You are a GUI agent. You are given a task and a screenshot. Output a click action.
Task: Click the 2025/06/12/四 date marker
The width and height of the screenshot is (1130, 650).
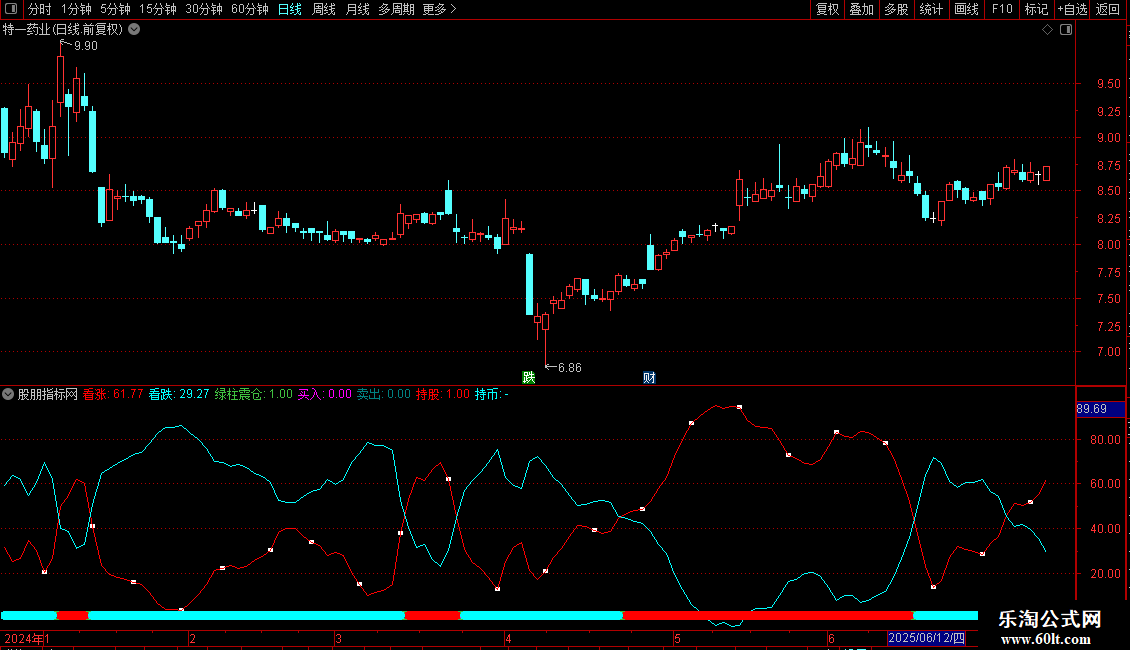[926, 638]
